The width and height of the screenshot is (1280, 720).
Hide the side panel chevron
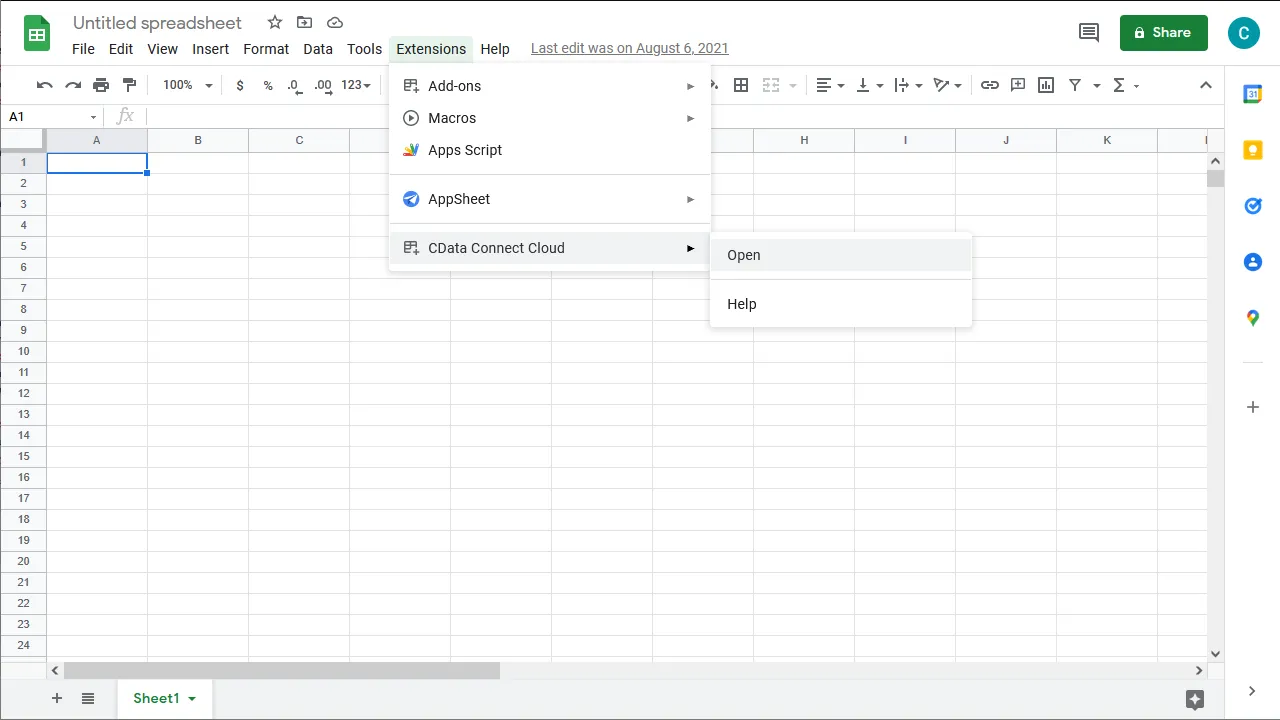click(x=1252, y=691)
